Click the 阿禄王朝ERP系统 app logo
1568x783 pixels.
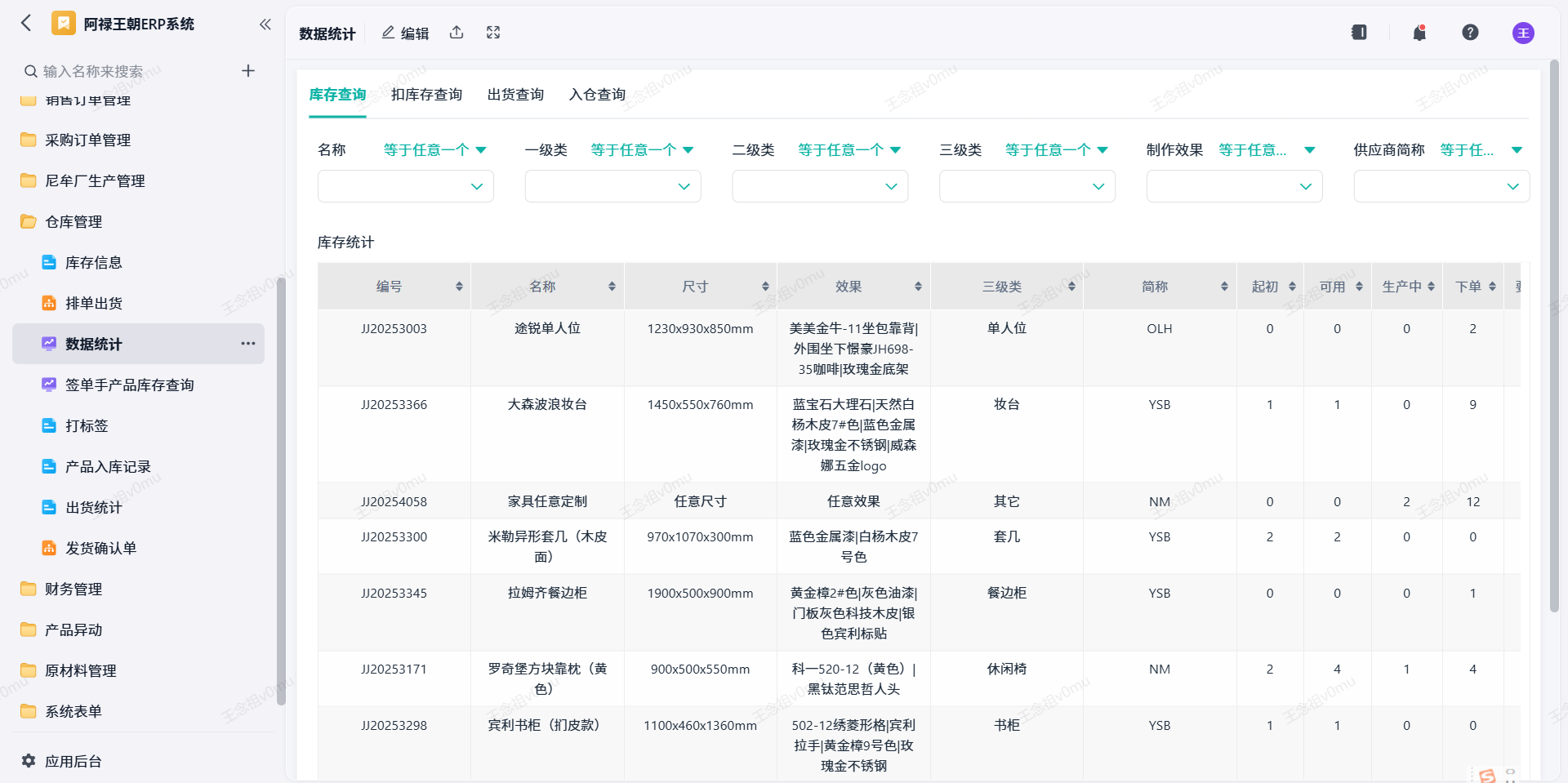pyautogui.click(x=63, y=23)
